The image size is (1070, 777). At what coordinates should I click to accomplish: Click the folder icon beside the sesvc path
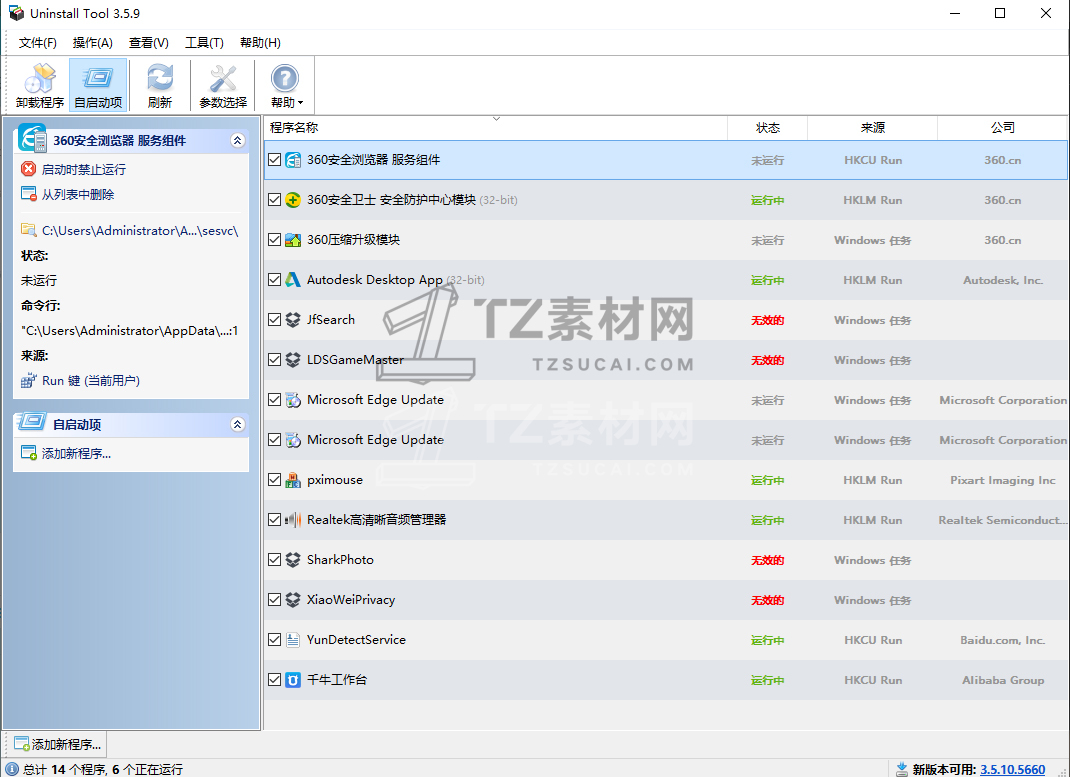[x=29, y=231]
